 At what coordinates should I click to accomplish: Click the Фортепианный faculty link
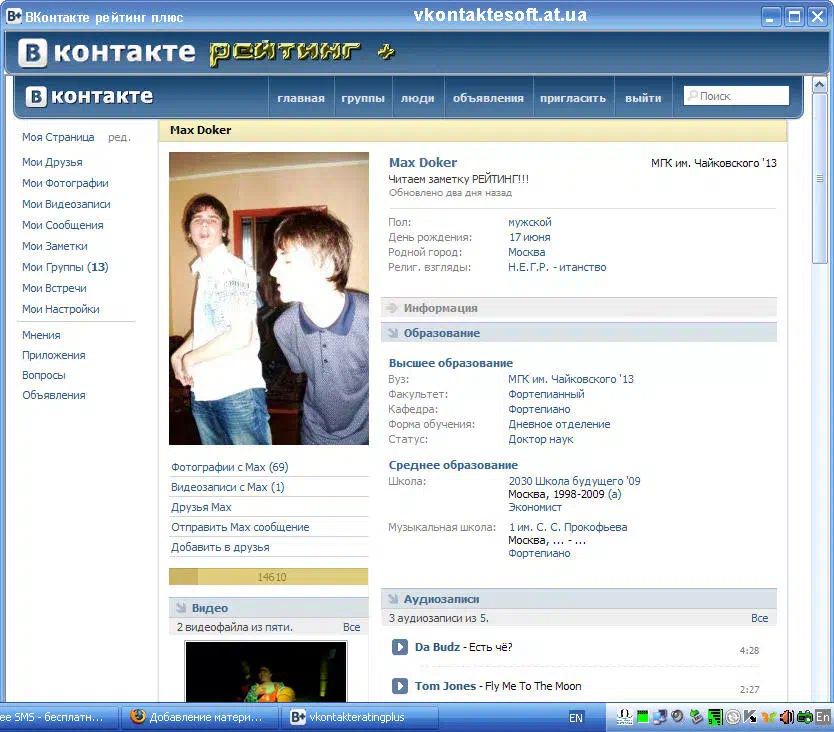point(546,394)
